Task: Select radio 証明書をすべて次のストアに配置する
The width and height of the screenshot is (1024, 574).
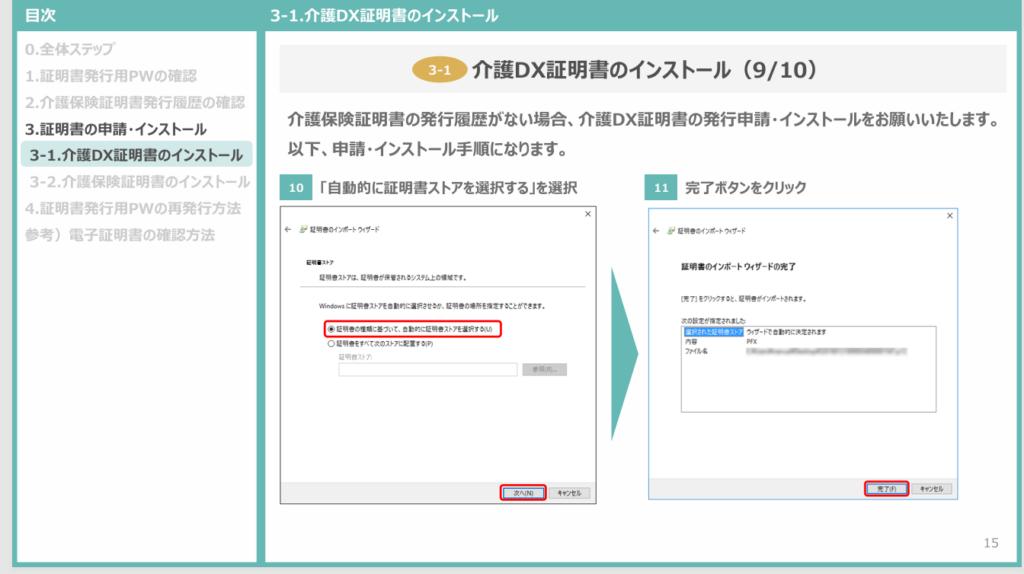Action: tap(331, 343)
